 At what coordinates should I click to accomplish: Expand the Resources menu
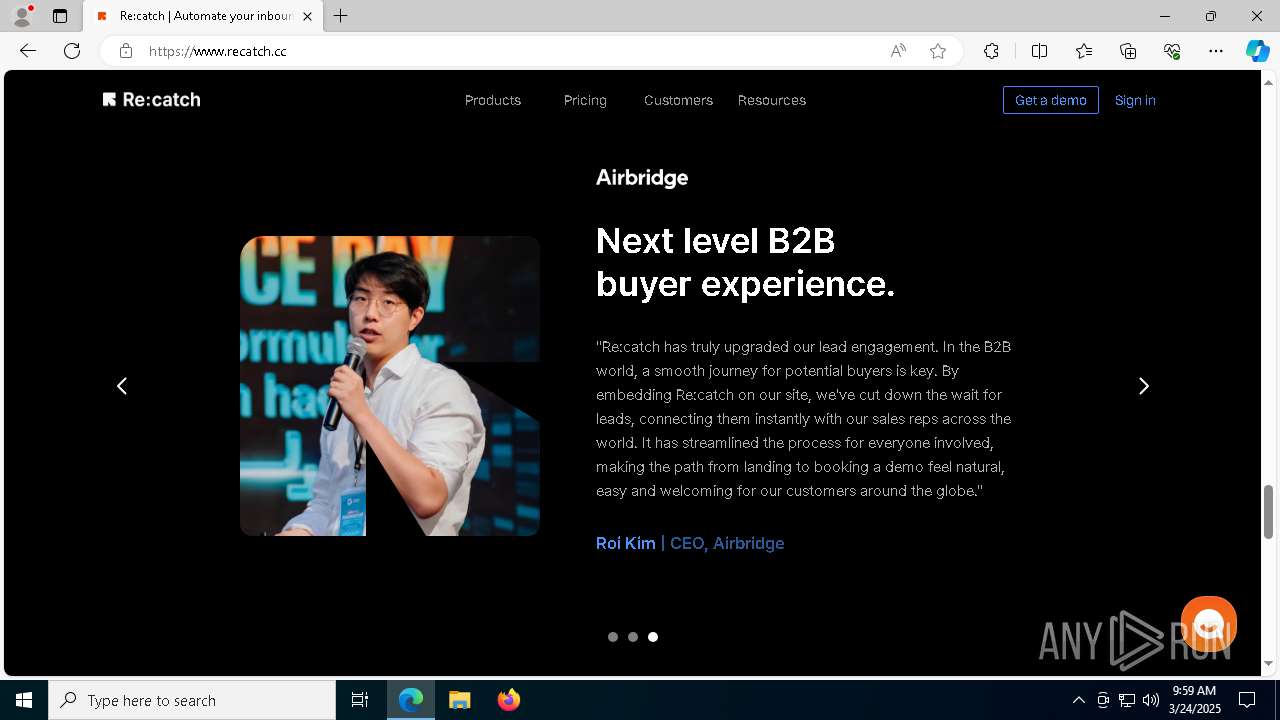pos(772,100)
